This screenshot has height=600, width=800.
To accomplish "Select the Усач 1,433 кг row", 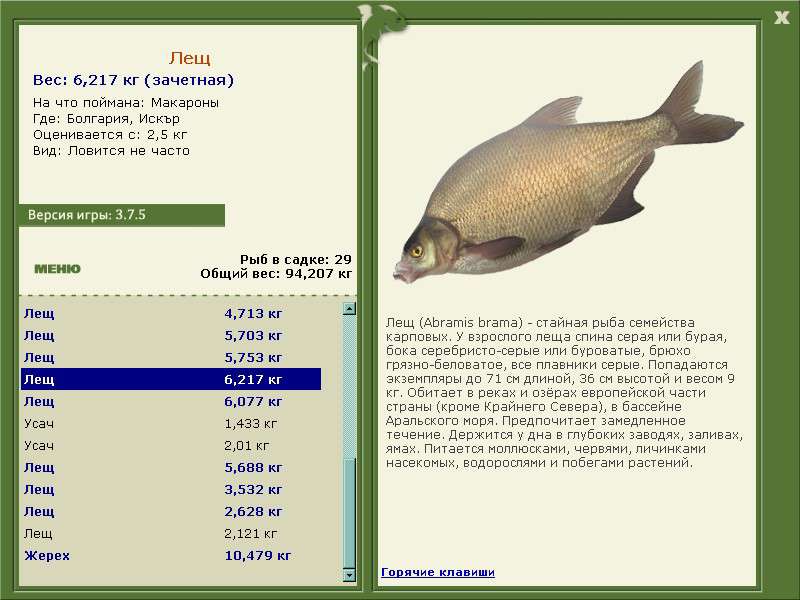I will click(171, 423).
